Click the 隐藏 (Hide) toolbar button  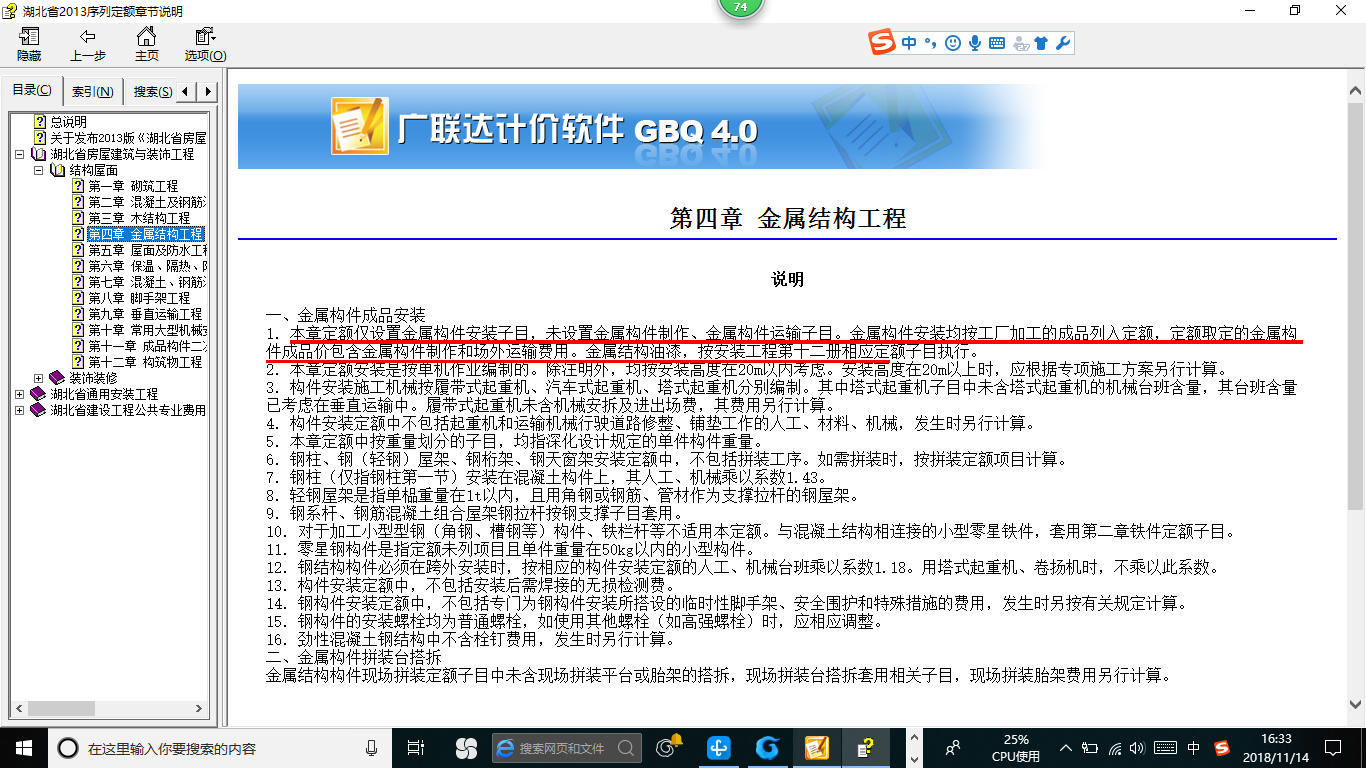29,45
